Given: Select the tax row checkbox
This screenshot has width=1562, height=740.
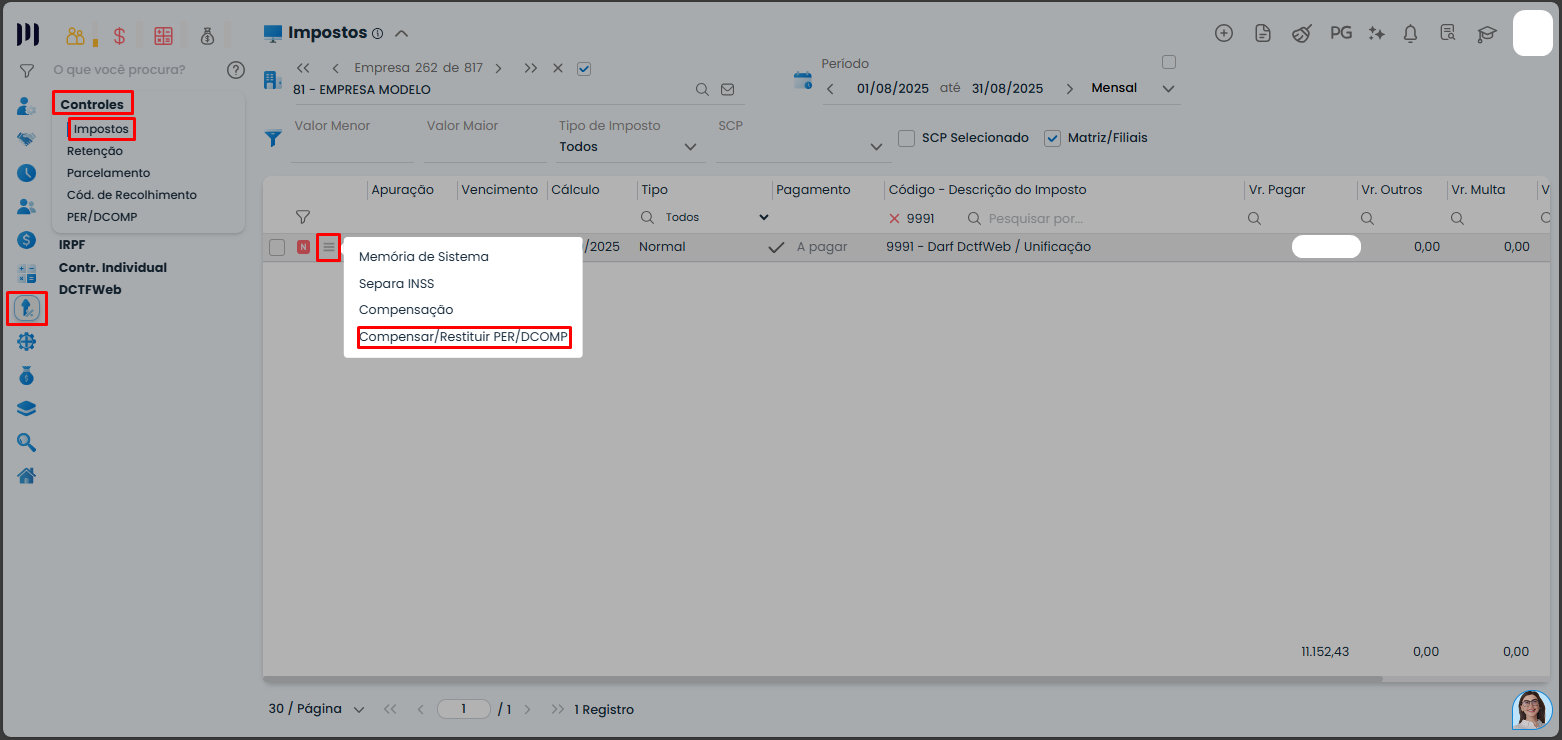Looking at the screenshot, I should [x=277, y=247].
